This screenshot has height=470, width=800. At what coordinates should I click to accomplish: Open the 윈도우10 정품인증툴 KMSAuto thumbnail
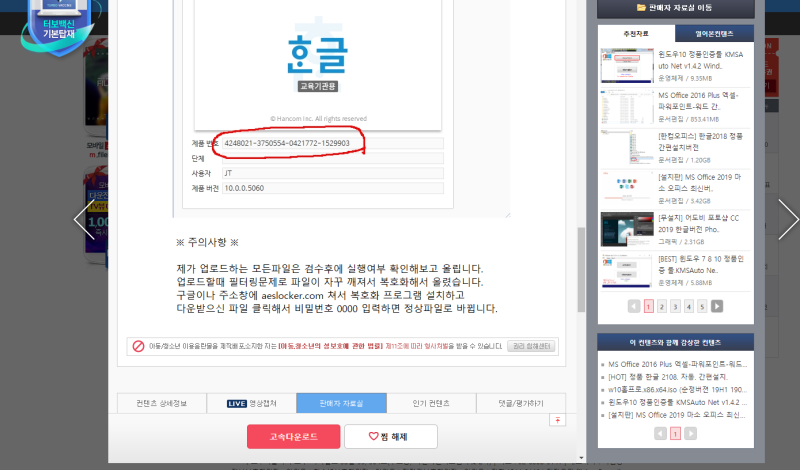(627, 66)
